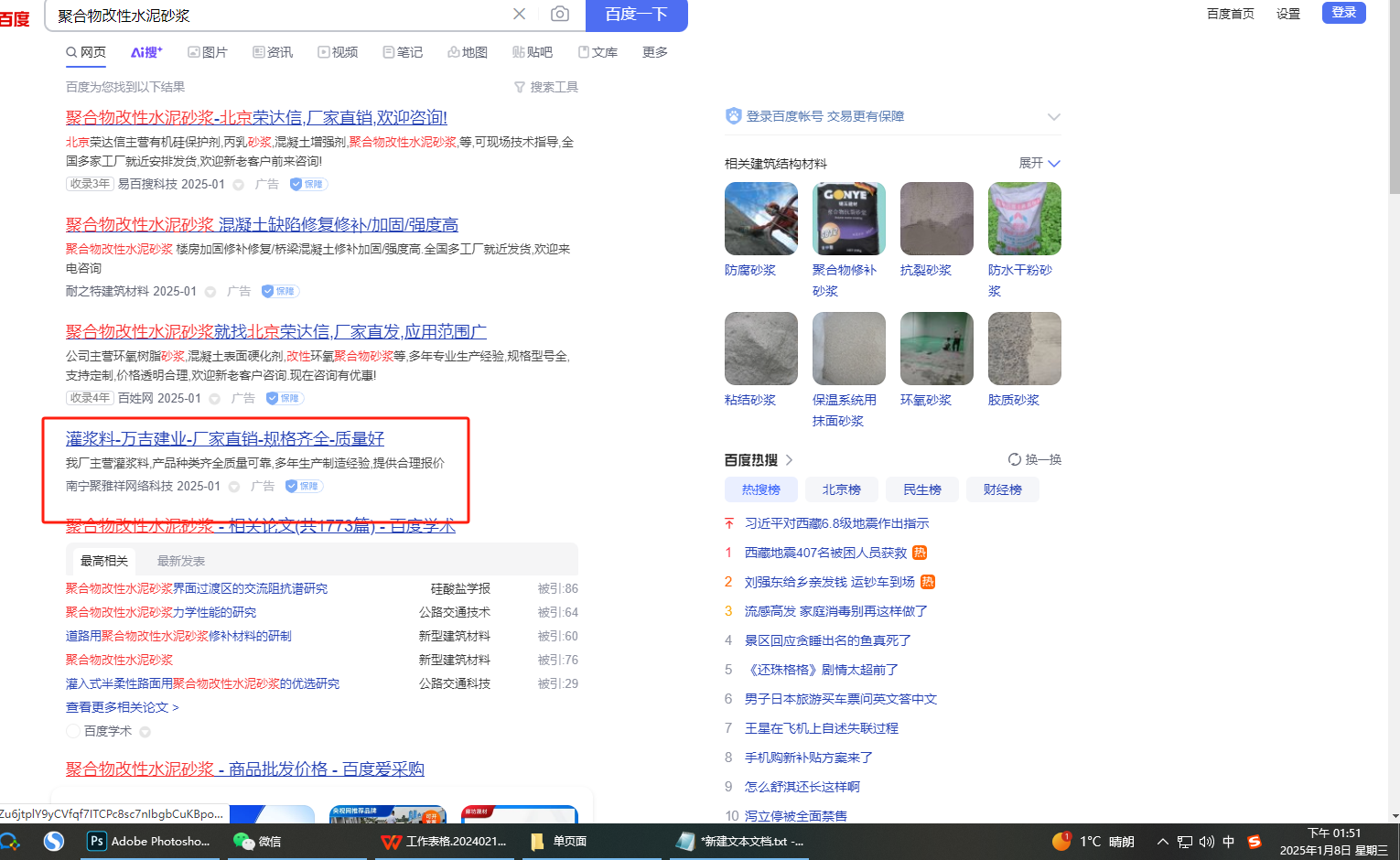Open hot topic 《还珠格格》剧情太超前了
This screenshot has height=860, width=1400.
pyautogui.click(x=822, y=670)
